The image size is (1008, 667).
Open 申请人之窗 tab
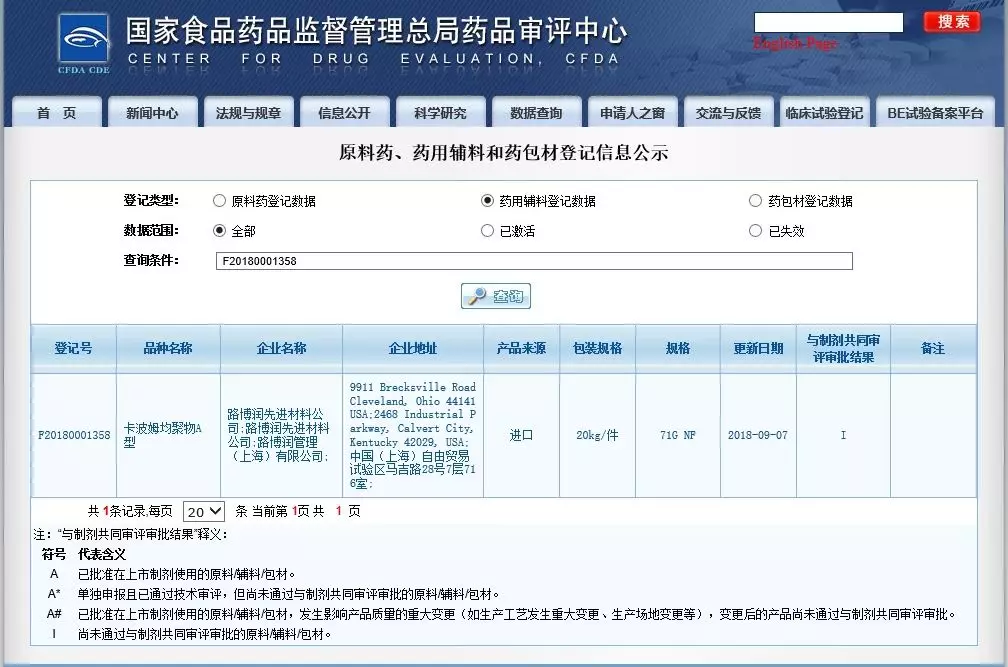633,112
